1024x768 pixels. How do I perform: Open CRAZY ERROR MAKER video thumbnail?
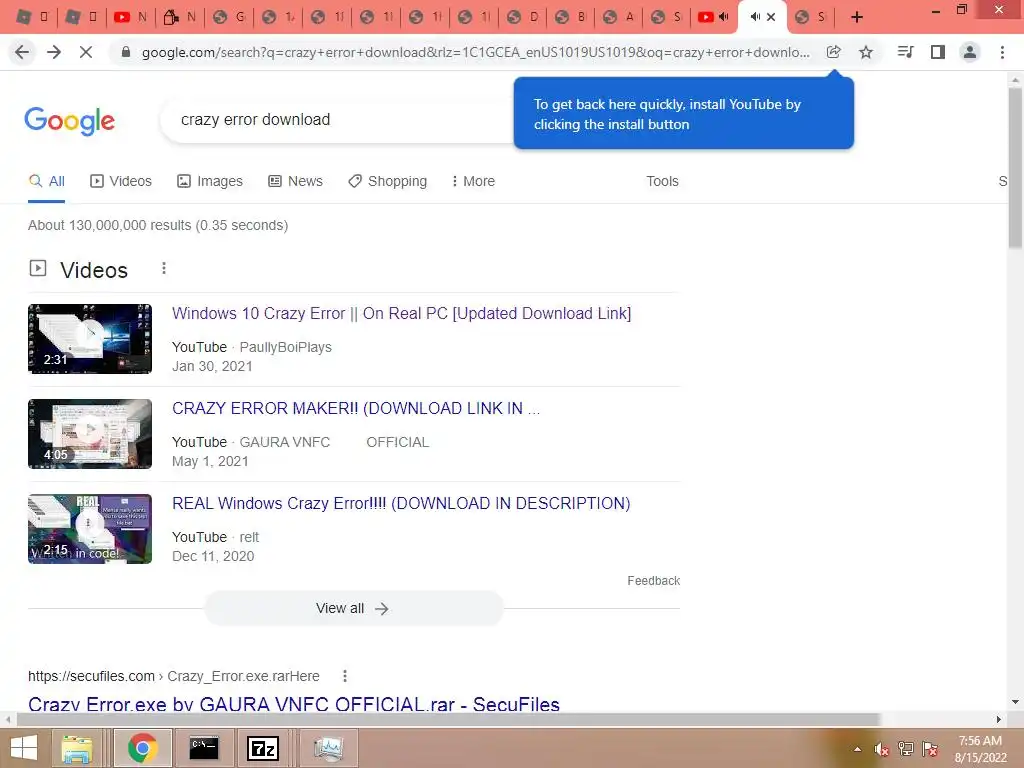(x=90, y=434)
